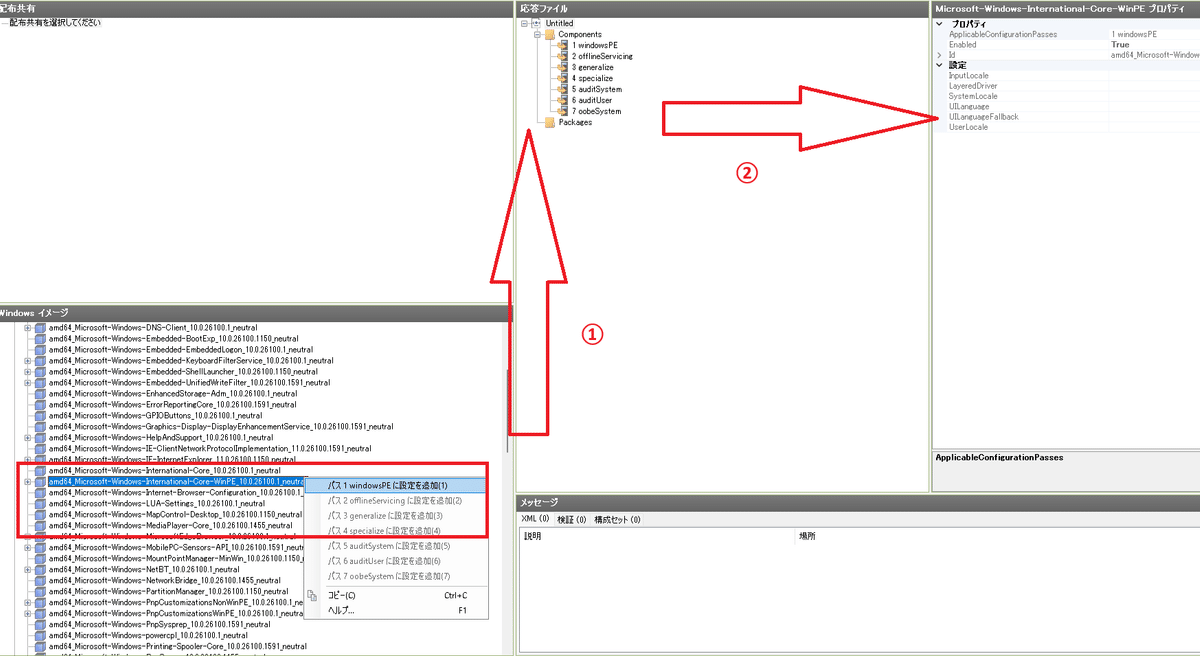Collapse the プロパティ section in properties pane
This screenshot has width=1200, height=656.
[x=939, y=24]
